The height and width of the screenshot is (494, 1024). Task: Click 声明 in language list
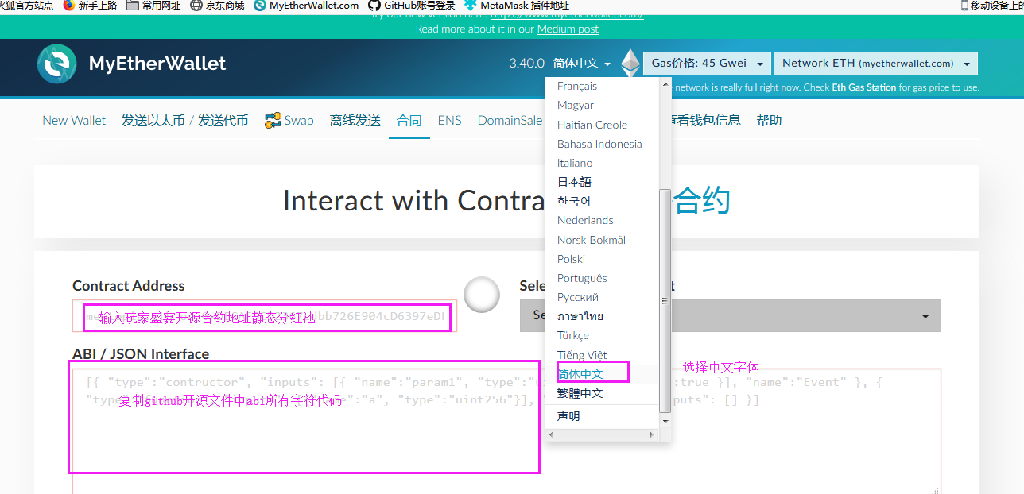pyautogui.click(x=568, y=416)
